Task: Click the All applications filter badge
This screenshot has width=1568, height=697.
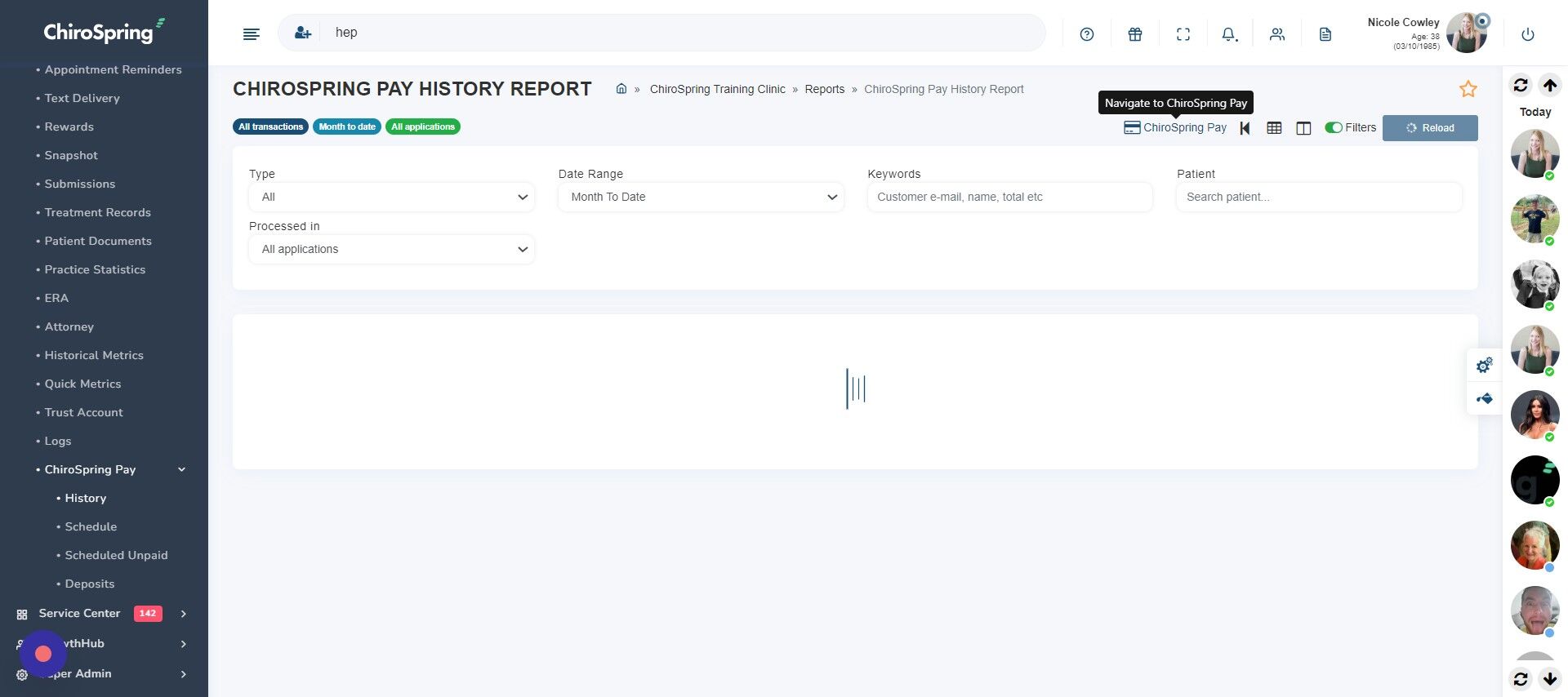Action: [423, 127]
